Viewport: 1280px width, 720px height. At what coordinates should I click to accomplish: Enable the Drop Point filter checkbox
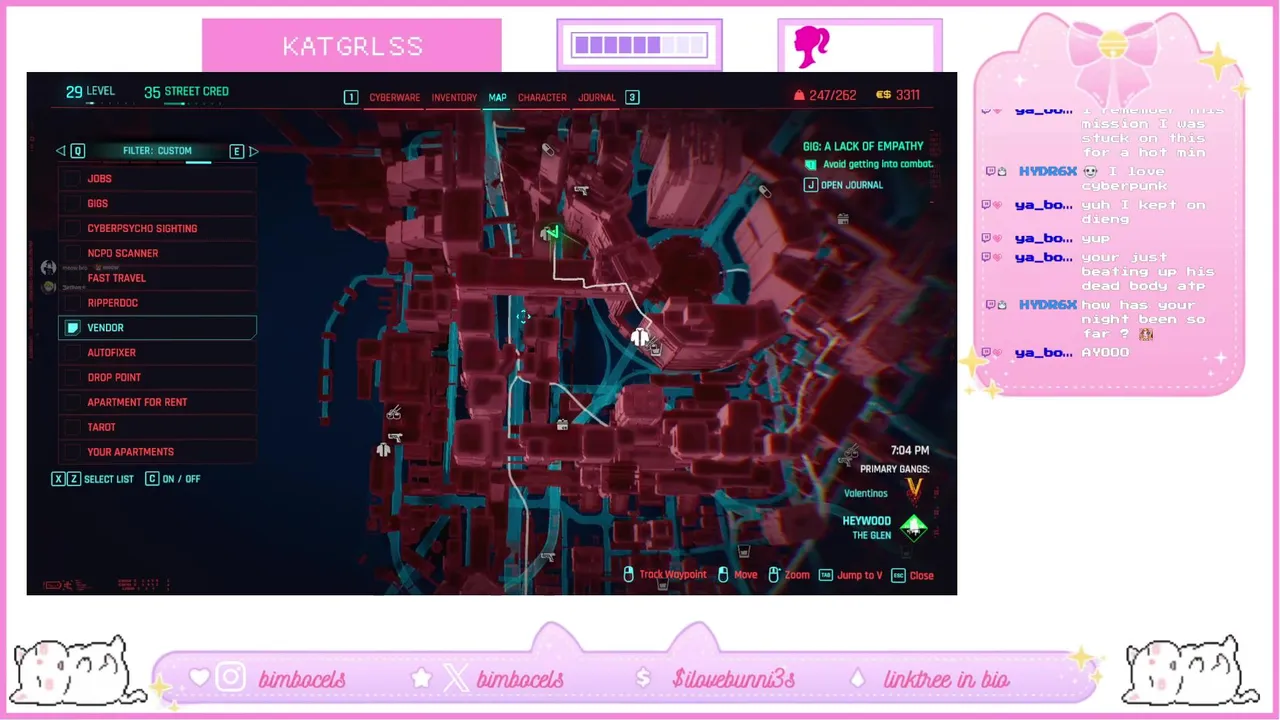pyautogui.click(x=72, y=377)
